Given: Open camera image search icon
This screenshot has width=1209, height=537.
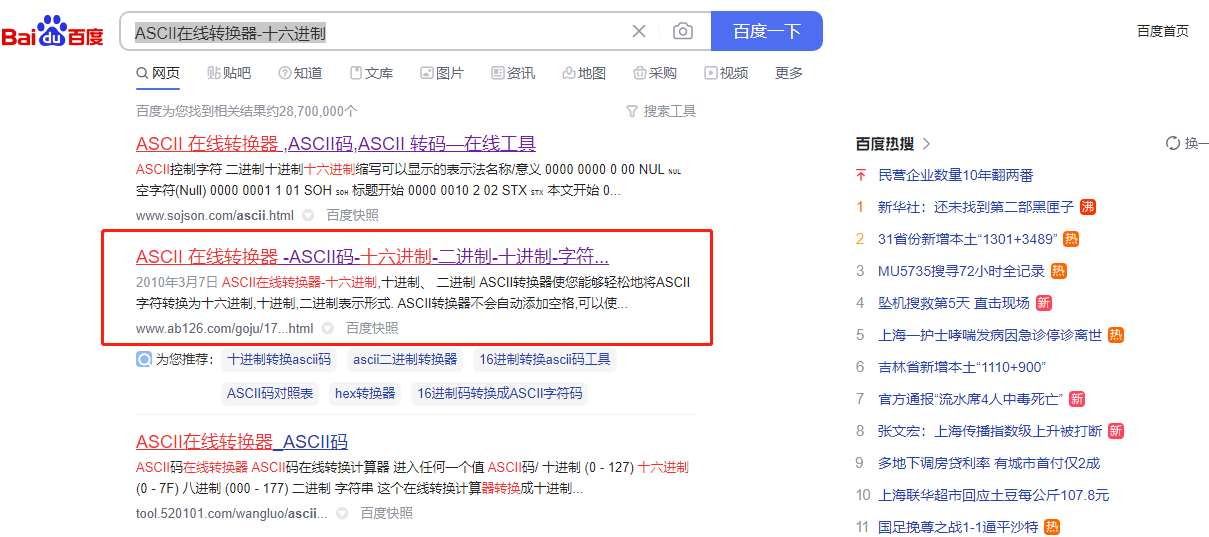Looking at the screenshot, I should coord(683,32).
